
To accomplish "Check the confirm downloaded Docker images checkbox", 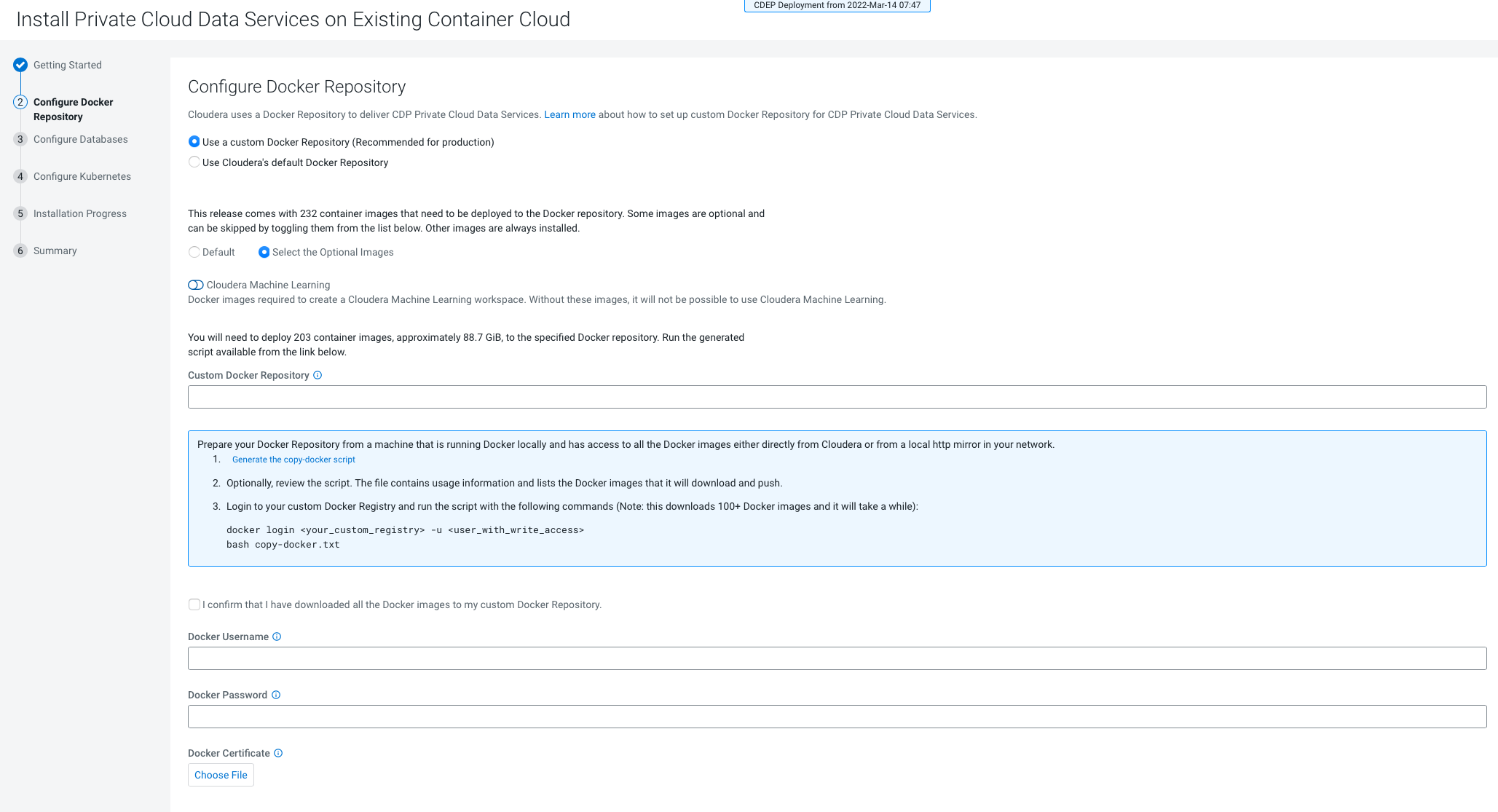I will 194,604.
